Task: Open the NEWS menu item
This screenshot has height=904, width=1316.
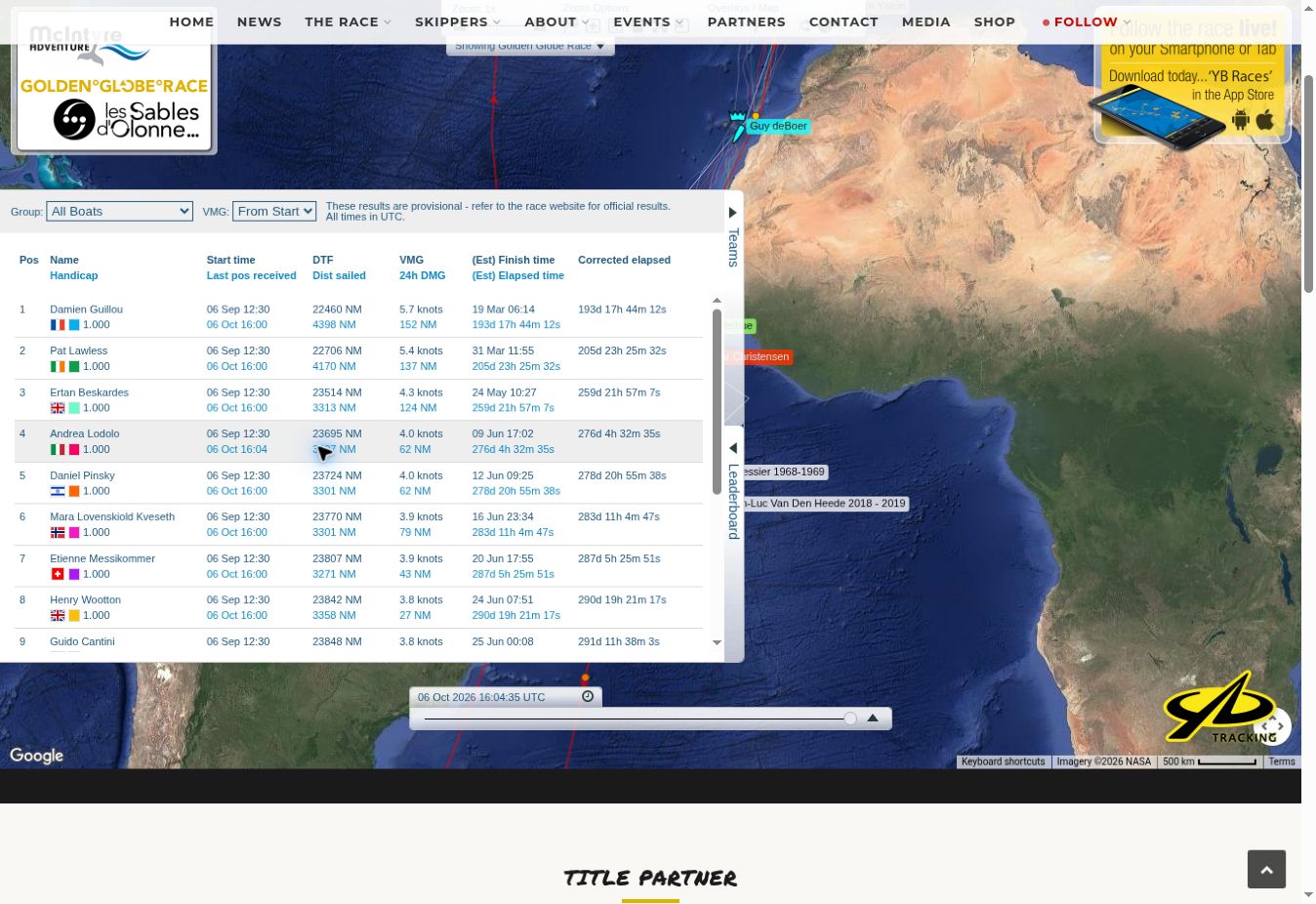Action: (259, 21)
